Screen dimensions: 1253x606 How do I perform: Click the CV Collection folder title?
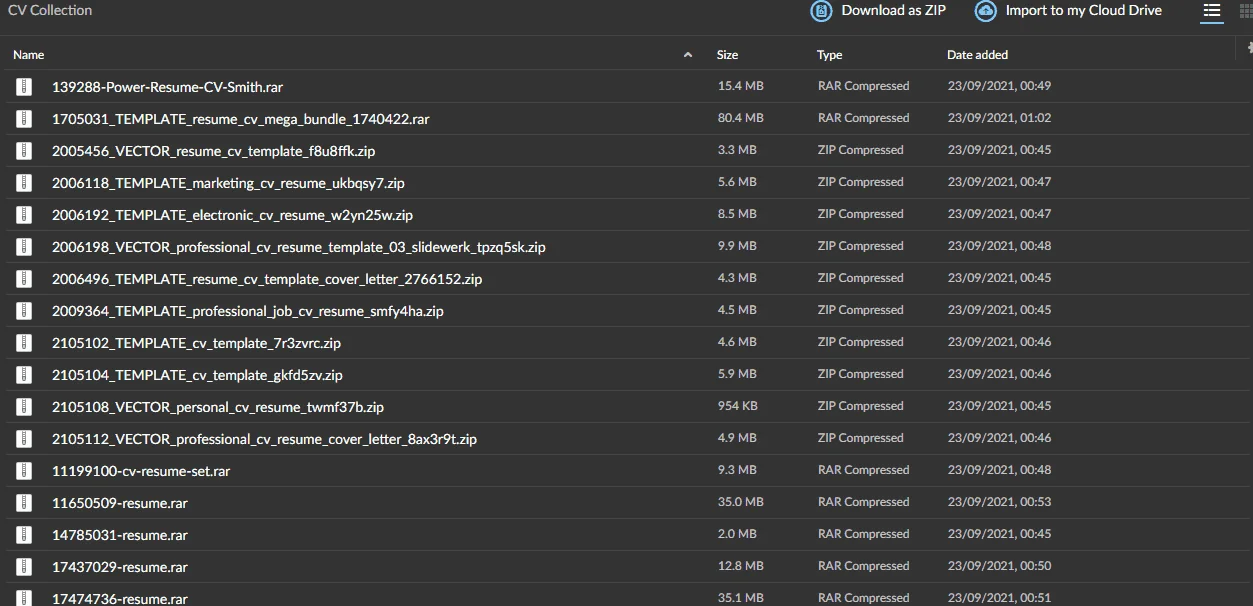[x=50, y=10]
